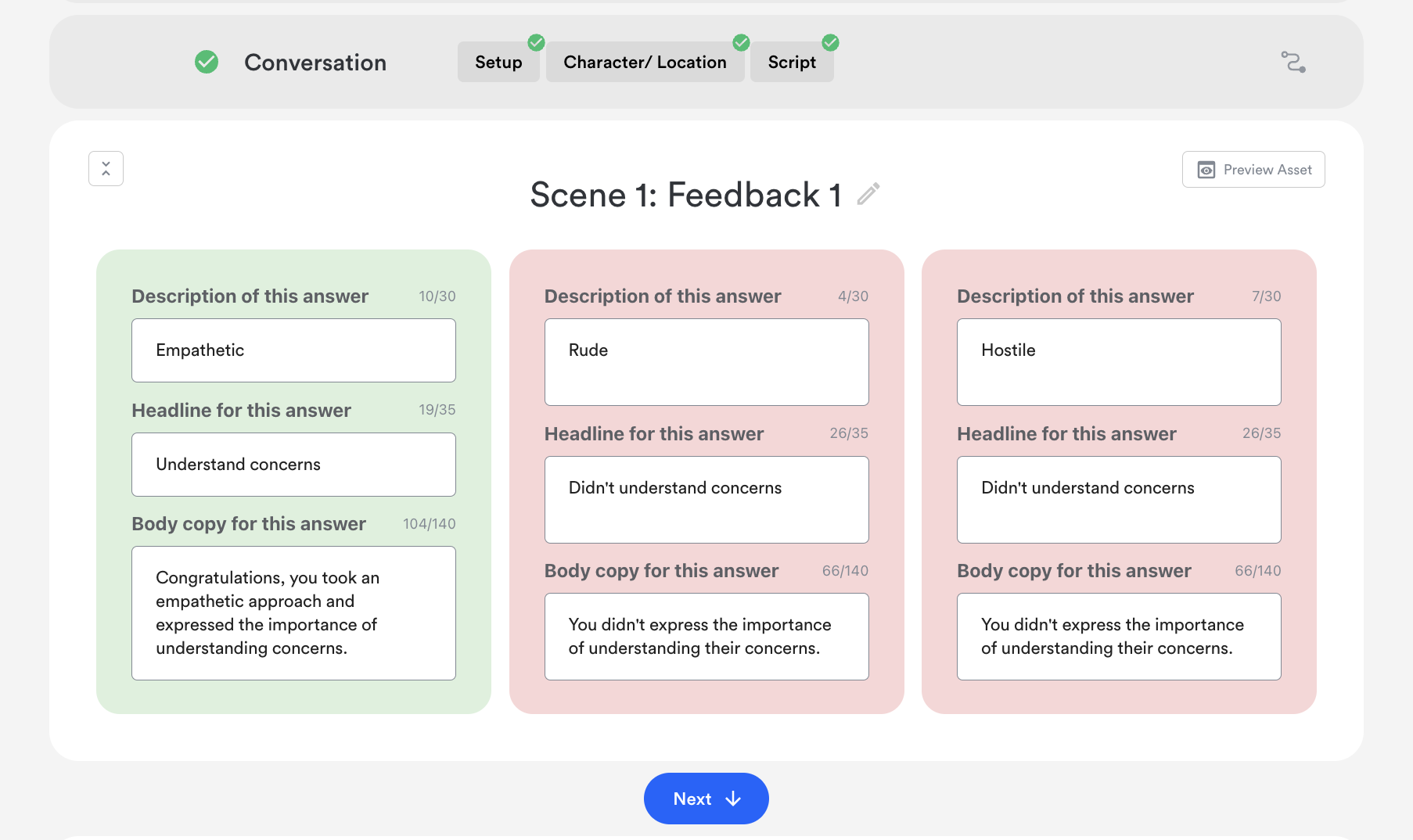
Task: Go to the Script tab
Action: pos(791,63)
